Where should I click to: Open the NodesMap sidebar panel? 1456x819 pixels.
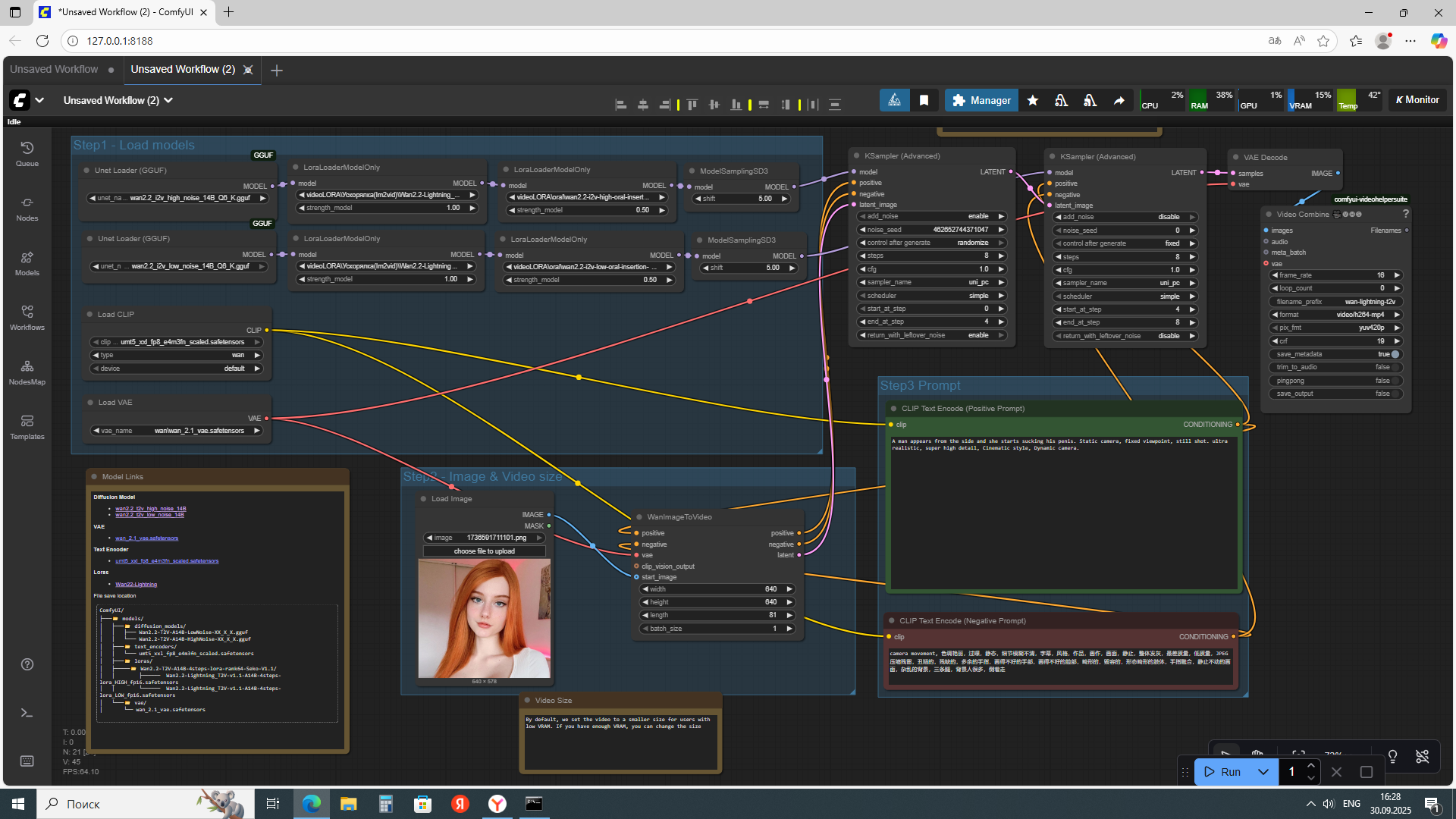[27, 372]
